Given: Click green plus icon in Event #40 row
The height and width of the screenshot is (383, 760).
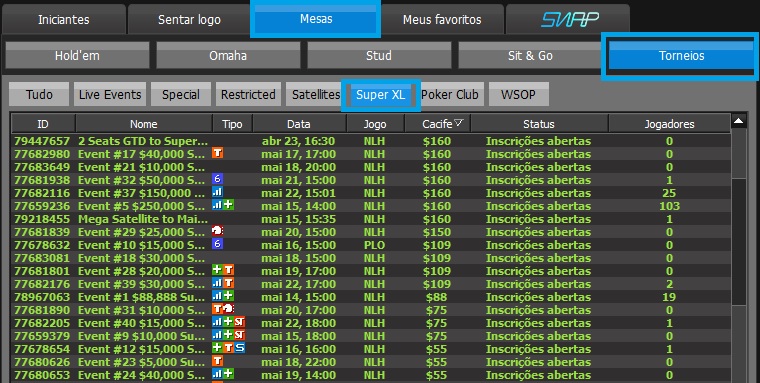Looking at the screenshot, I should coord(228,322).
